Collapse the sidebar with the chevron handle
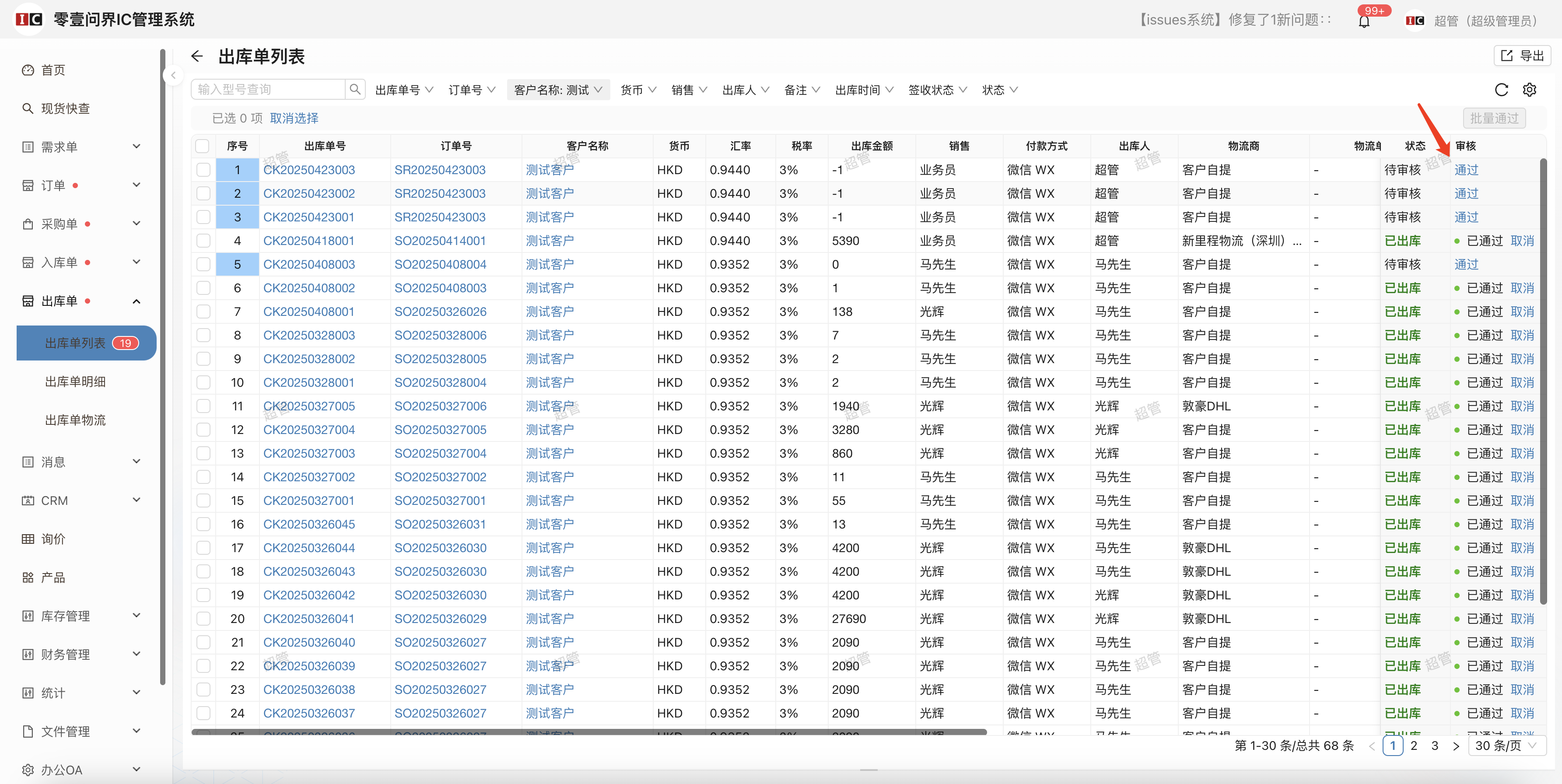The height and width of the screenshot is (784, 1562). point(173,75)
